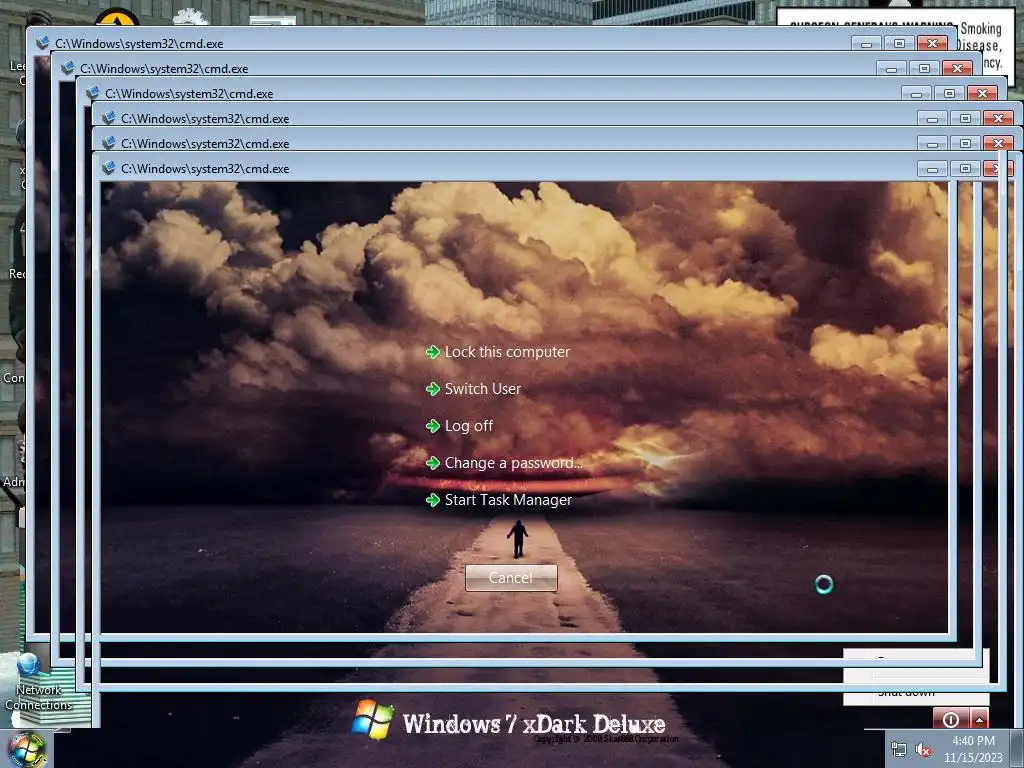Screen dimensions: 1024x768
Task: Open the network tray icon
Action: tap(899, 750)
